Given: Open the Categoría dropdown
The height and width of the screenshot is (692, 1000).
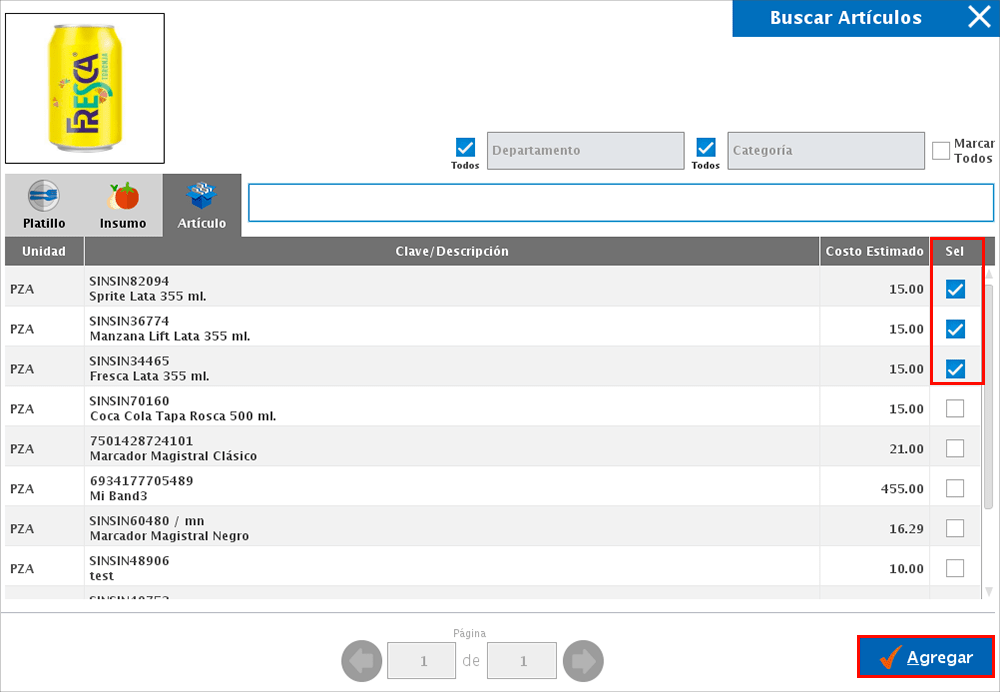Looking at the screenshot, I should pyautogui.click(x=825, y=151).
